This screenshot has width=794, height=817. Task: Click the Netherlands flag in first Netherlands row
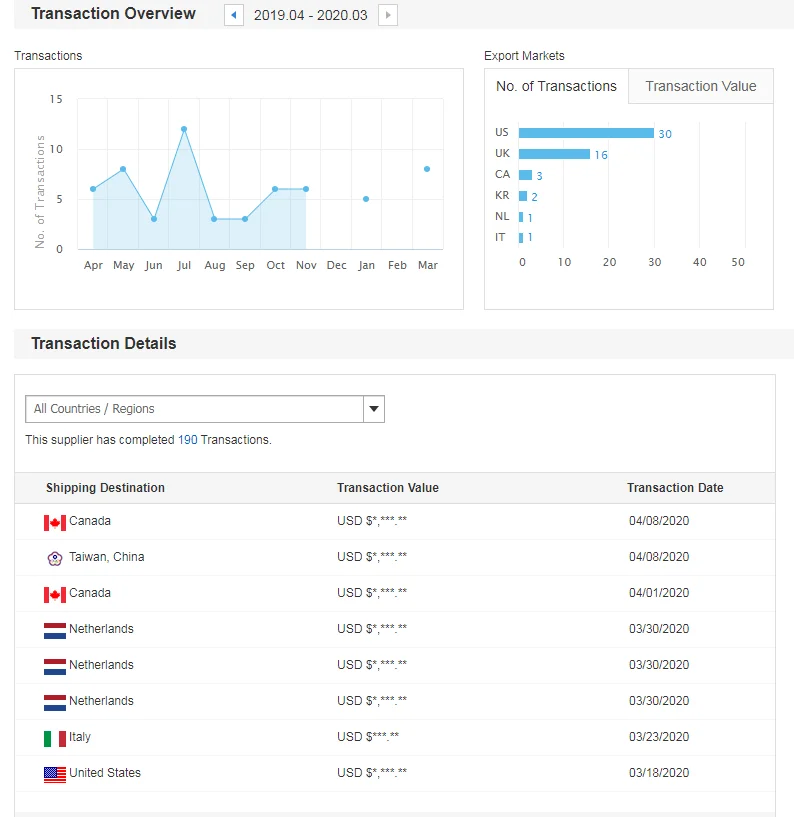(55, 630)
